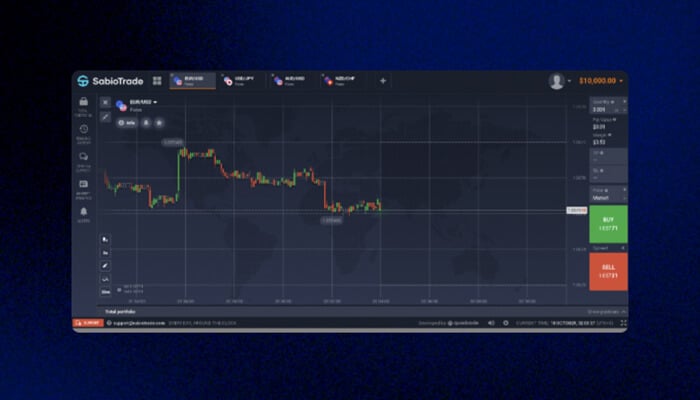The image size is (700, 400).
Task: Open the chart drawing tools pencil
Action: 105,266
